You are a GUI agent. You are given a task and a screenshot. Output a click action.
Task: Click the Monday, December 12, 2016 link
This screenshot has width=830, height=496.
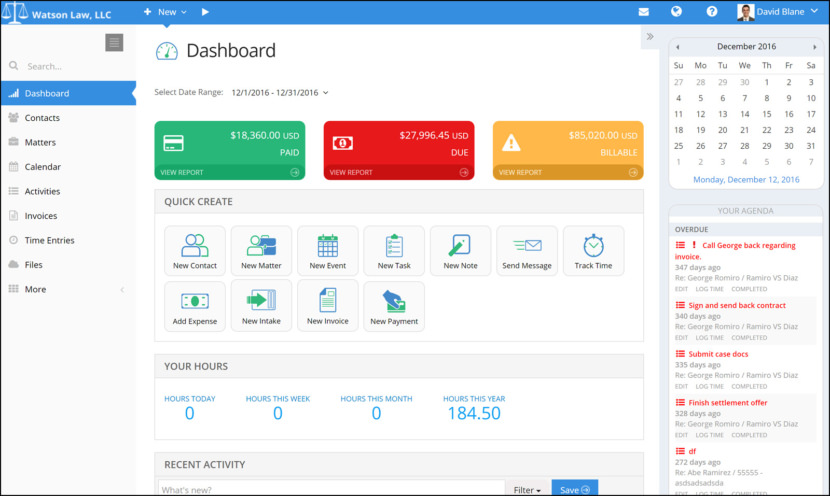pyautogui.click(x=746, y=179)
